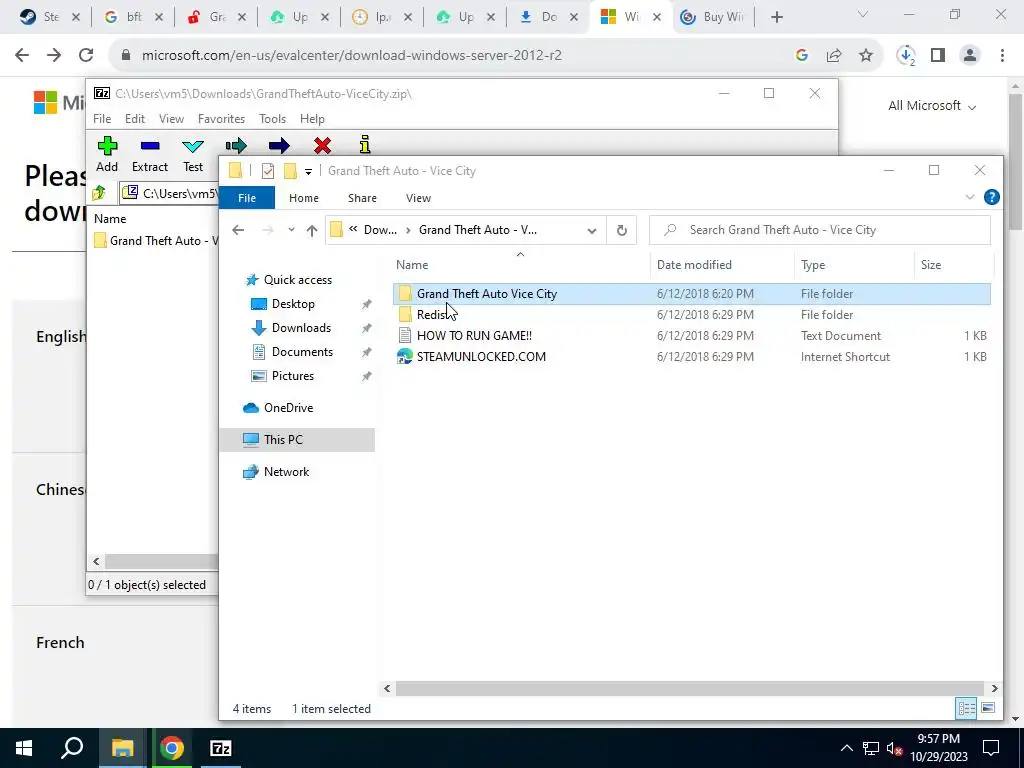The height and width of the screenshot is (768, 1024).
Task: Sort by Date modified column header
Action: point(722,264)
